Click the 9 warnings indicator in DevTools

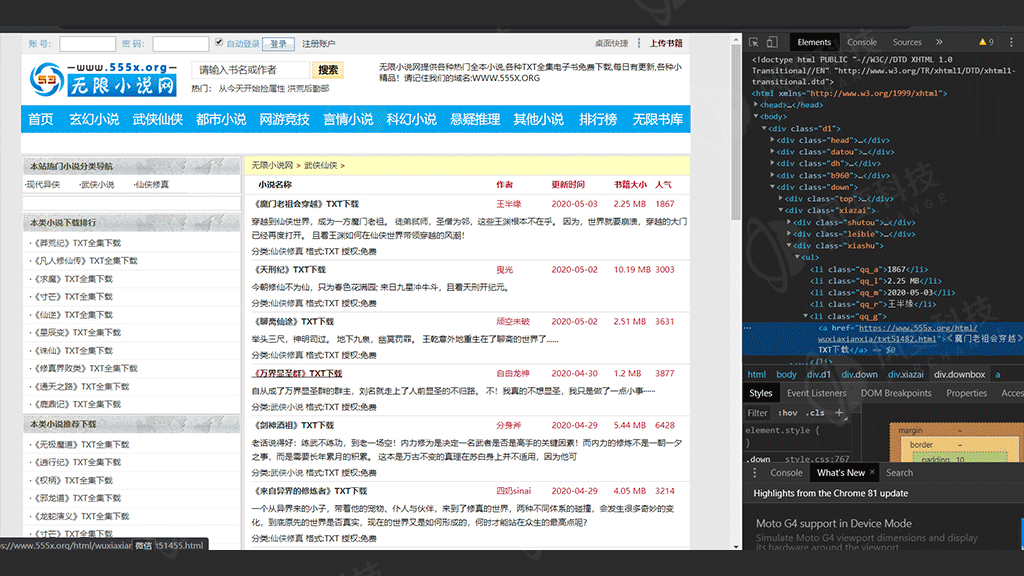988,42
